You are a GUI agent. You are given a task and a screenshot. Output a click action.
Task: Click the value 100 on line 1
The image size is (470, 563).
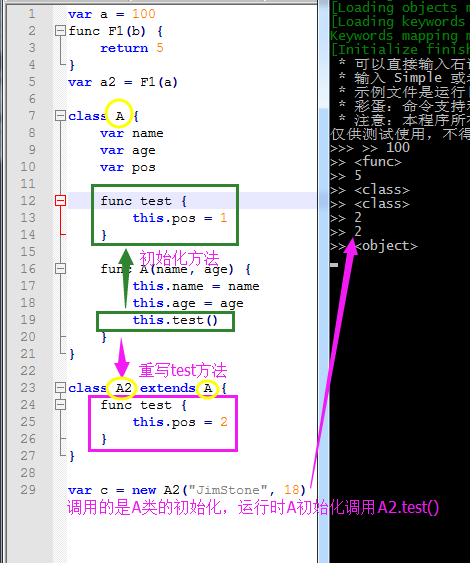click(x=144, y=14)
